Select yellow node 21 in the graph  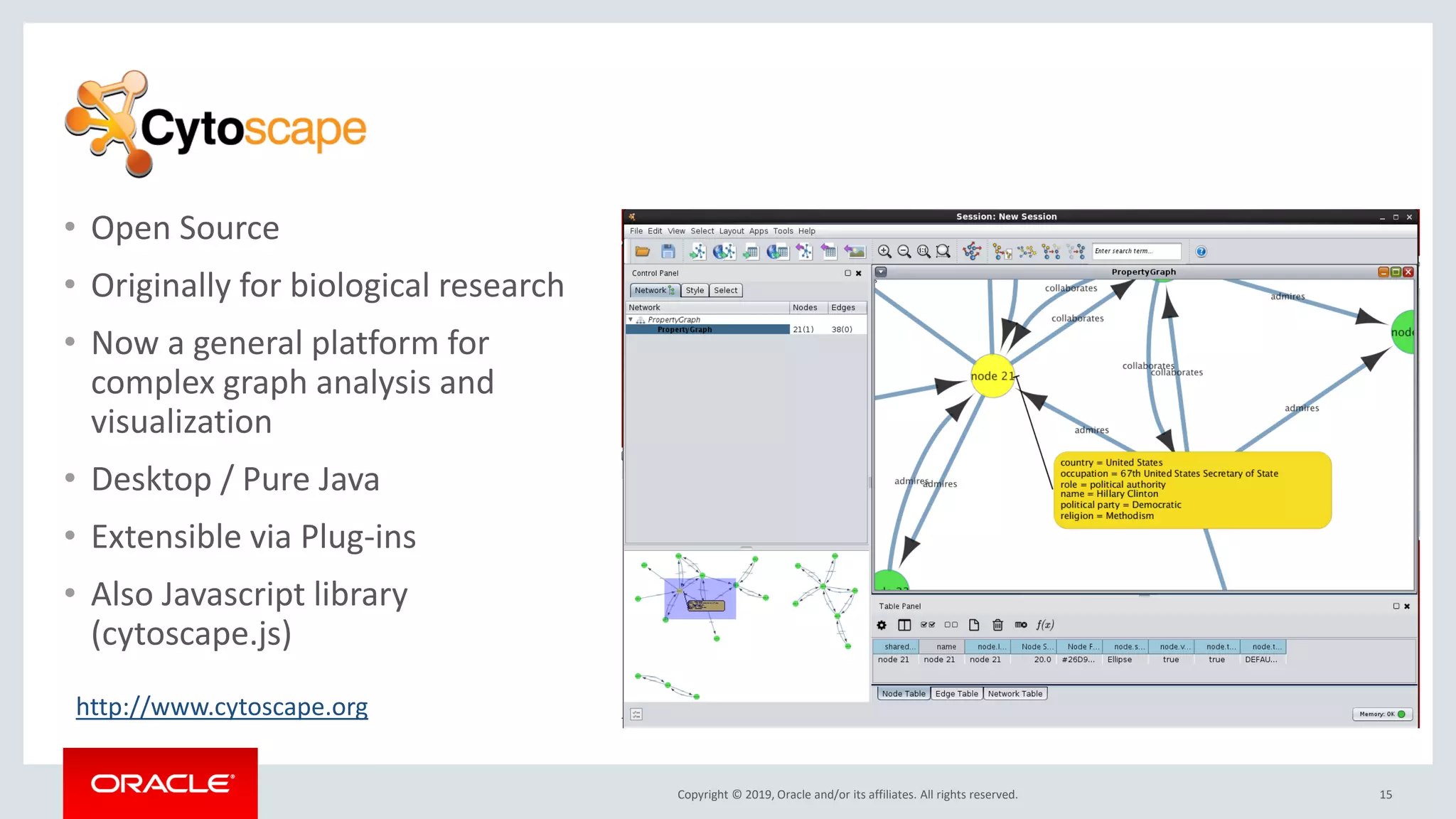[992, 376]
